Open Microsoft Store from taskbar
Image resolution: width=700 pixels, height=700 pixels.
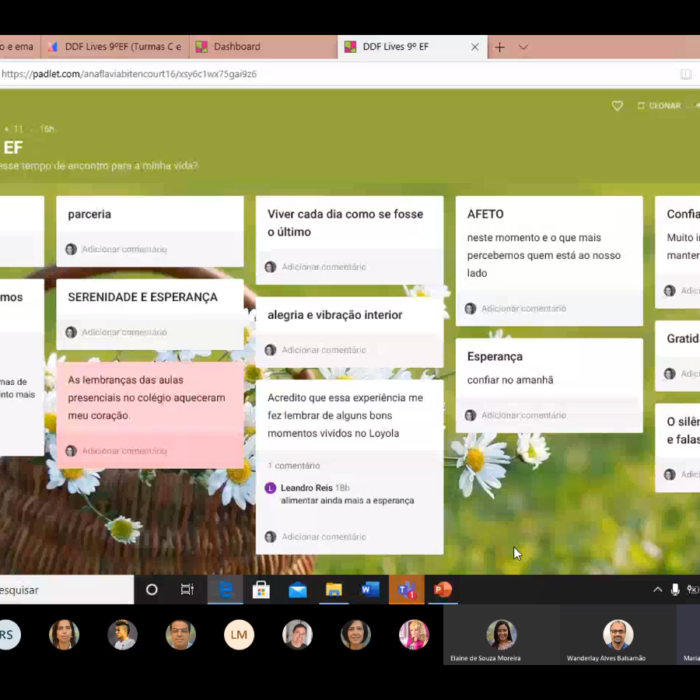[261, 590]
